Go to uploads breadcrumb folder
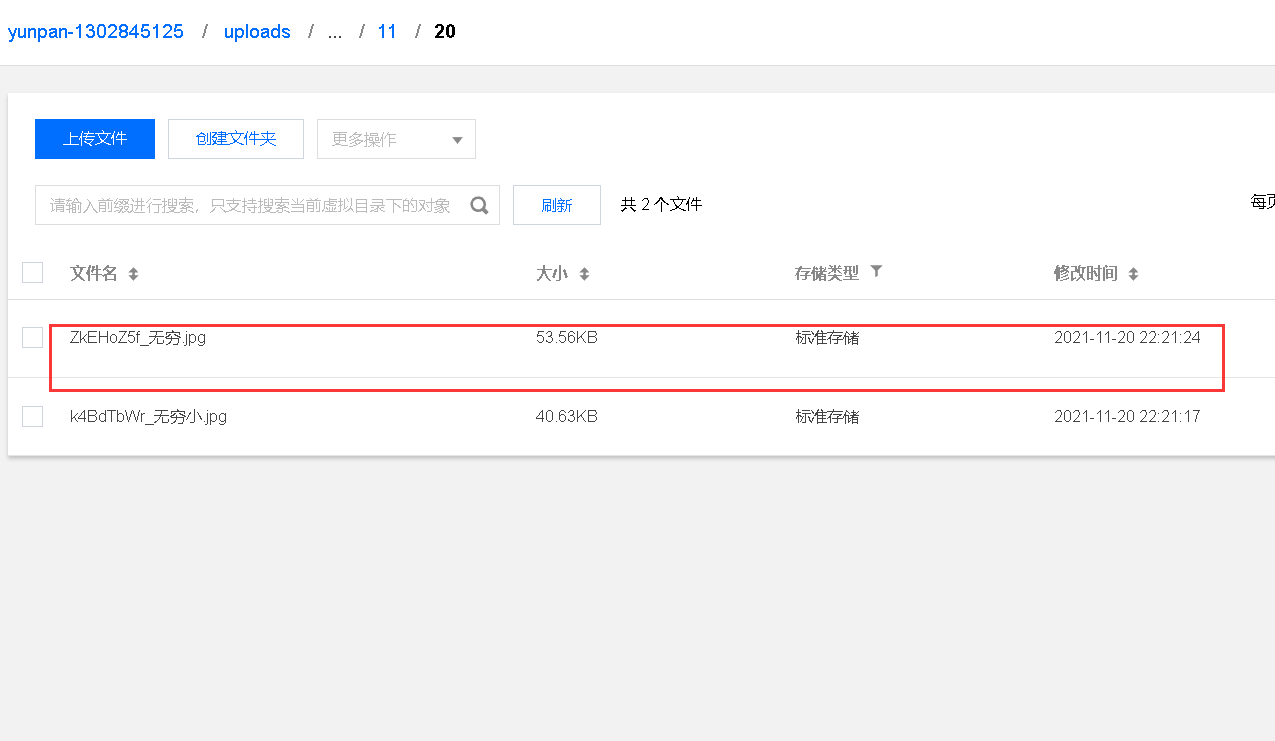Screen dimensions: 1275x741 pos(257,32)
